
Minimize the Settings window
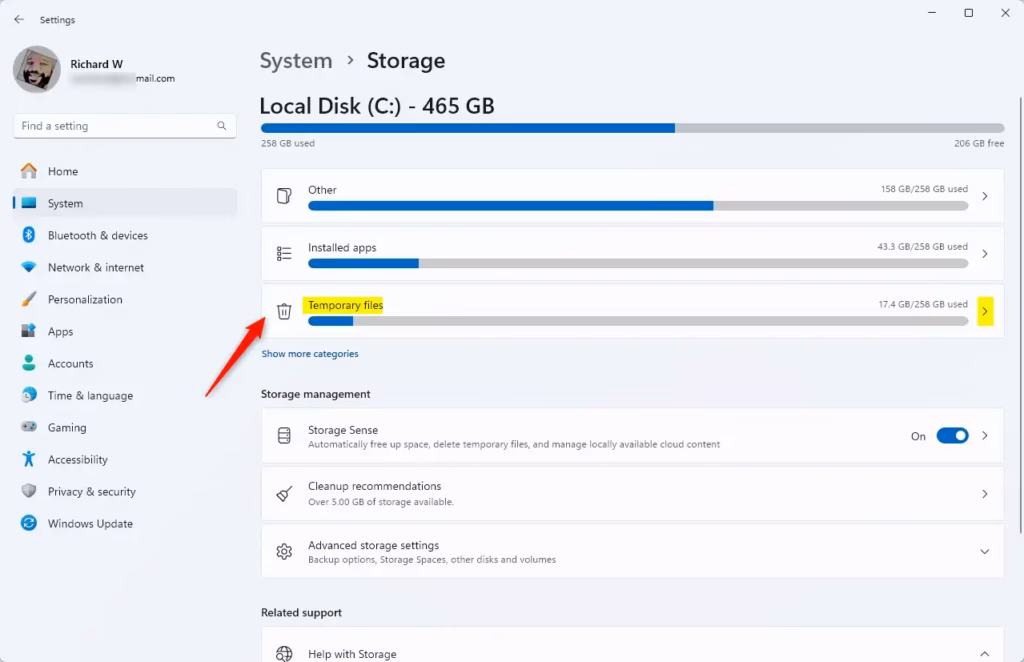pyautogui.click(x=932, y=13)
